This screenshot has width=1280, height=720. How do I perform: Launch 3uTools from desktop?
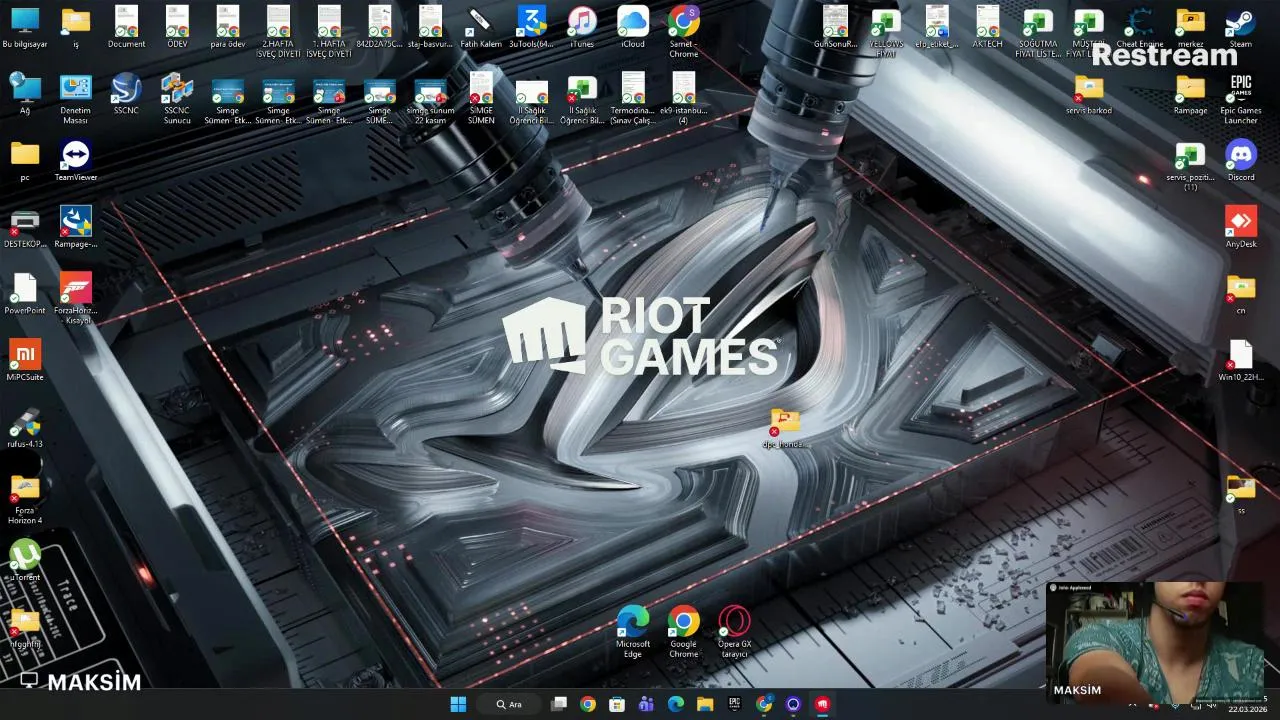pyautogui.click(x=531, y=27)
